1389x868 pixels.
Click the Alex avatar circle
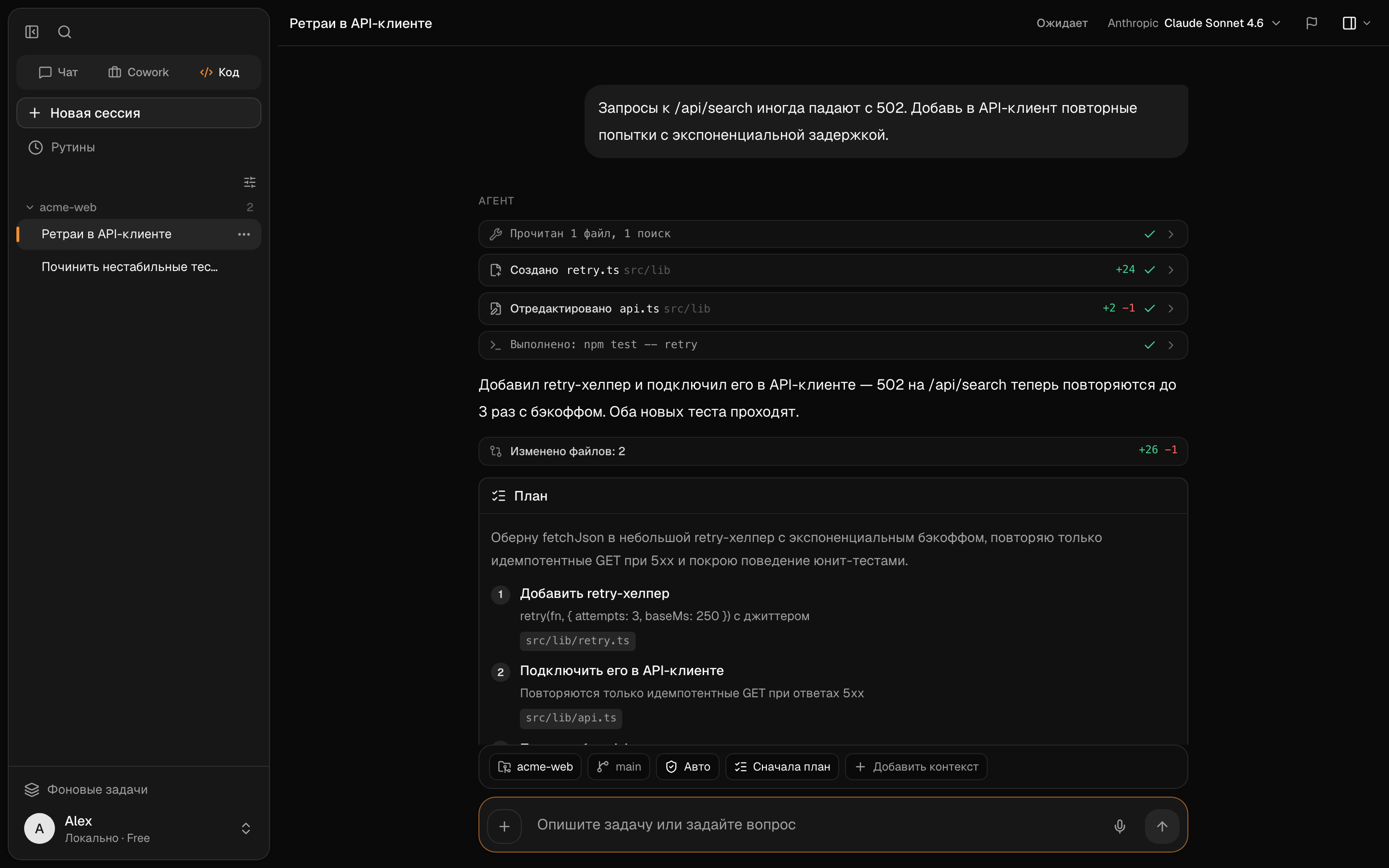pos(40,828)
